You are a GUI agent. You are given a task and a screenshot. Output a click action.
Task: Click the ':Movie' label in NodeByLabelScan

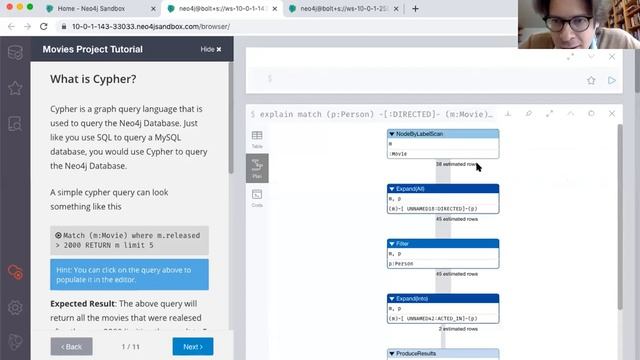[398, 154]
